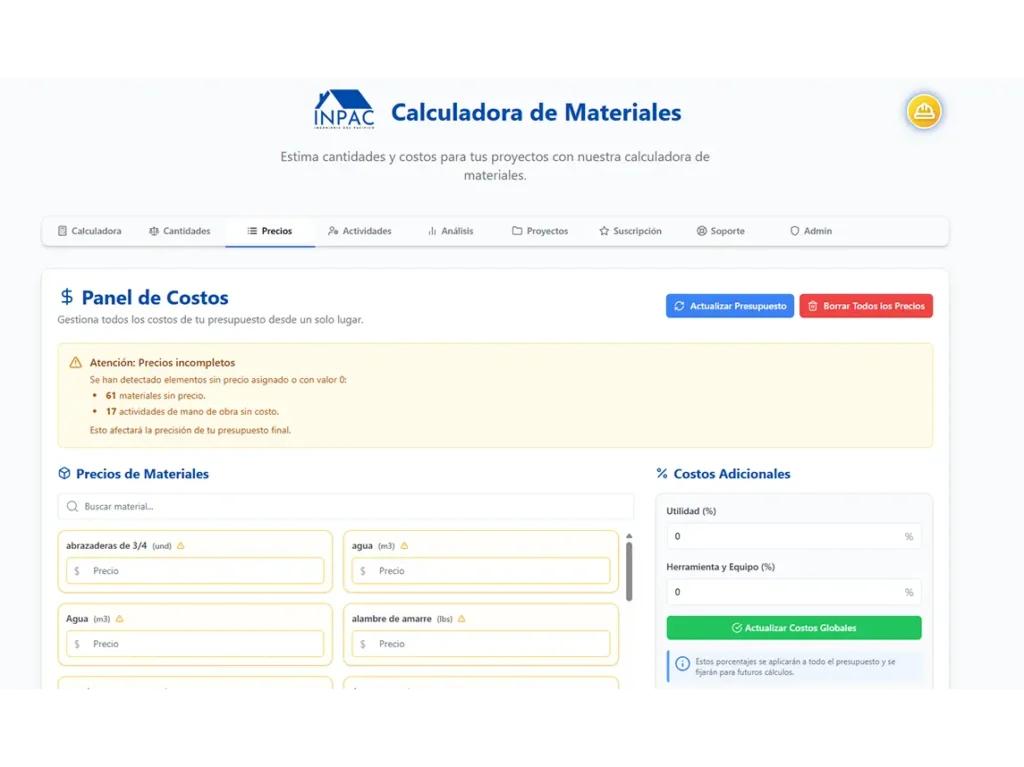Click the search magnifier icon in materials
The width and height of the screenshot is (1024, 767).
click(x=72, y=507)
